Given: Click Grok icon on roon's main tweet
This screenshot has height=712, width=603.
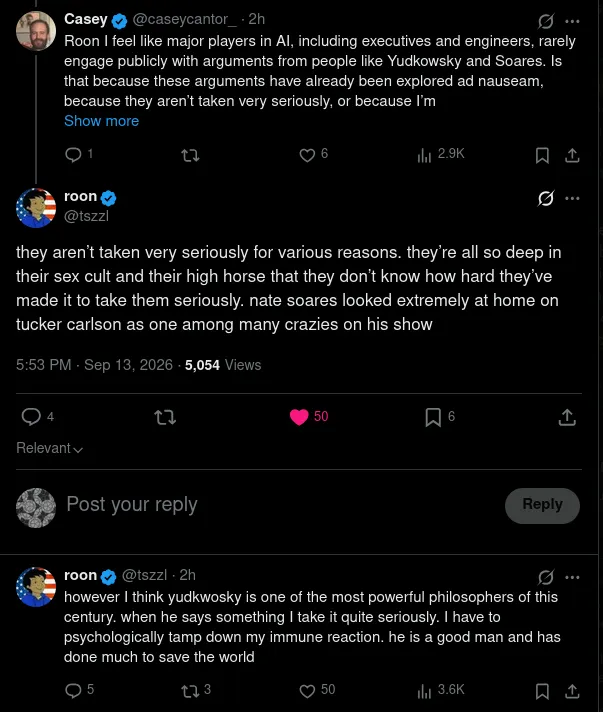Looking at the screenshot, I should tap(545, 198).
